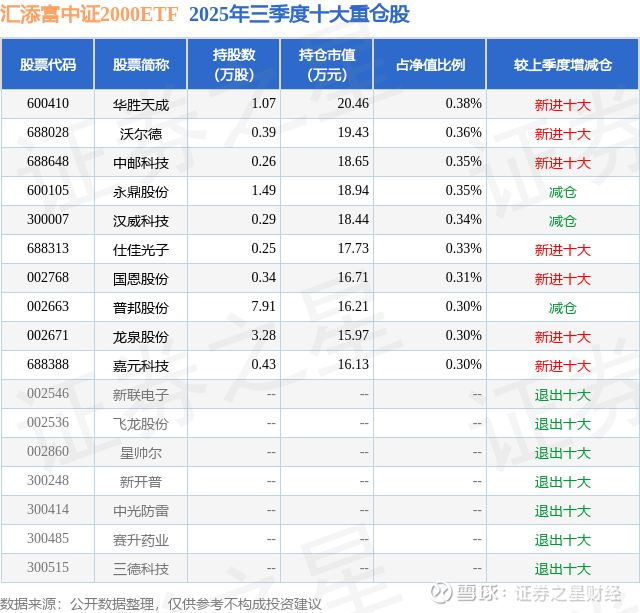640x613 pixels.
Task: Click stock name 赛升药业
Action: [x=141, y=540]
